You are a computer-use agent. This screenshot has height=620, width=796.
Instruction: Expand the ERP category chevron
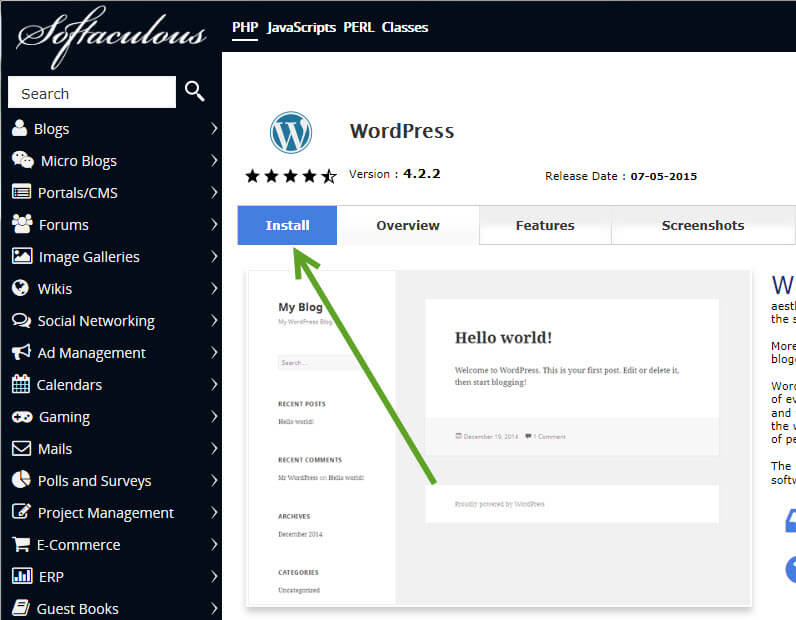click(x=214, y=576)
